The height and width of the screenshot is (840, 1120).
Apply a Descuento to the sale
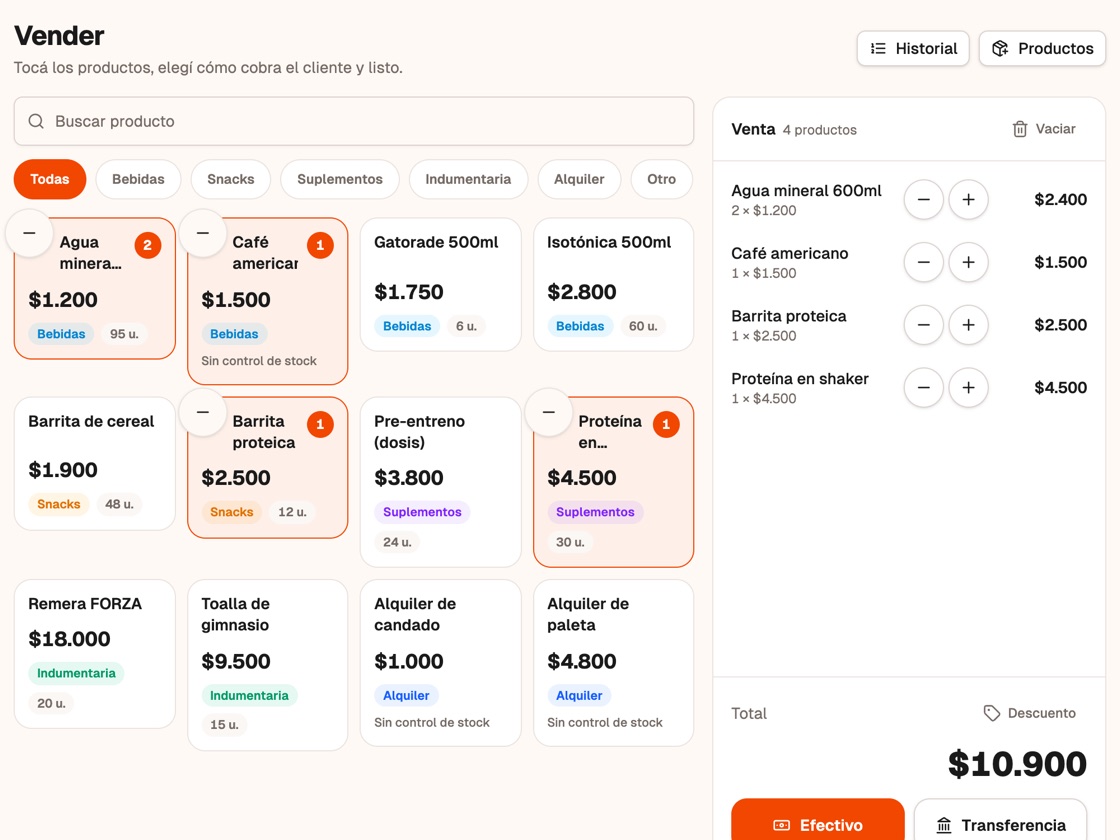point(1030,713)
